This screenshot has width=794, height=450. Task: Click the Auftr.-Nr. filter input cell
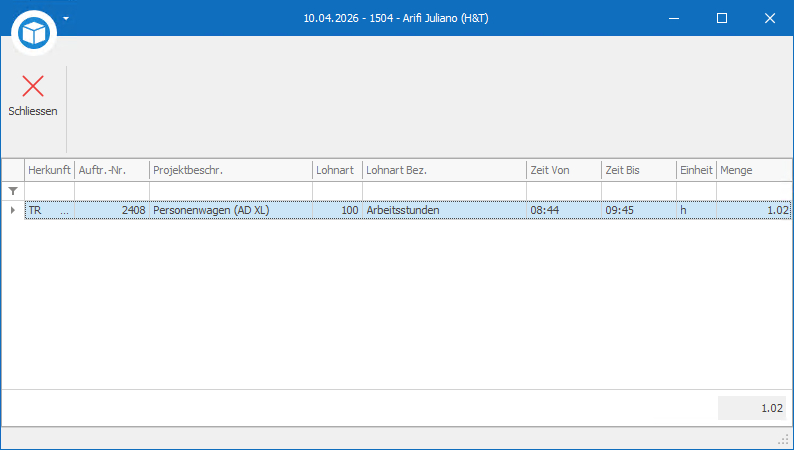click(x=112, y=191)
